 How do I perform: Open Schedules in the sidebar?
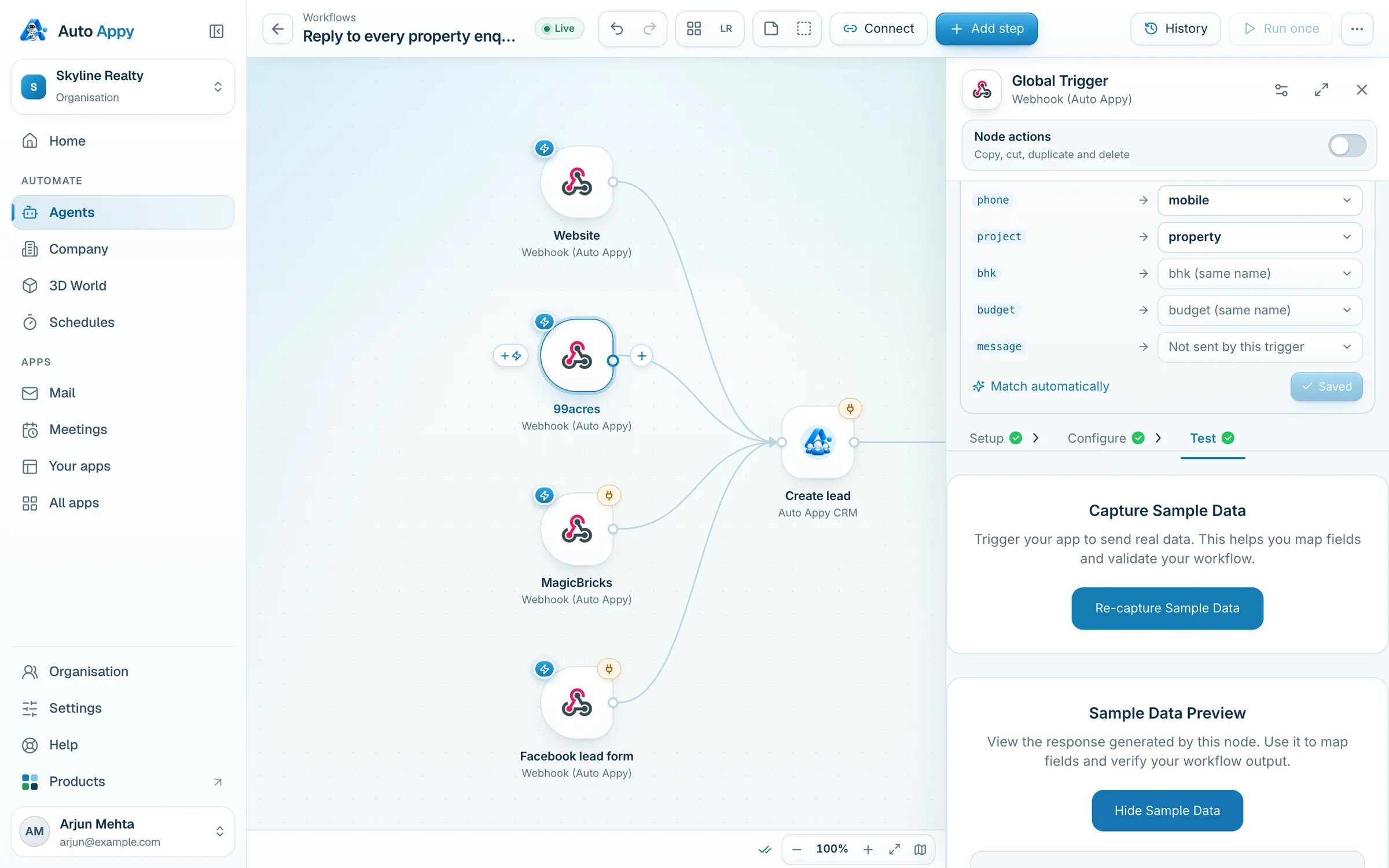point(123,322)
